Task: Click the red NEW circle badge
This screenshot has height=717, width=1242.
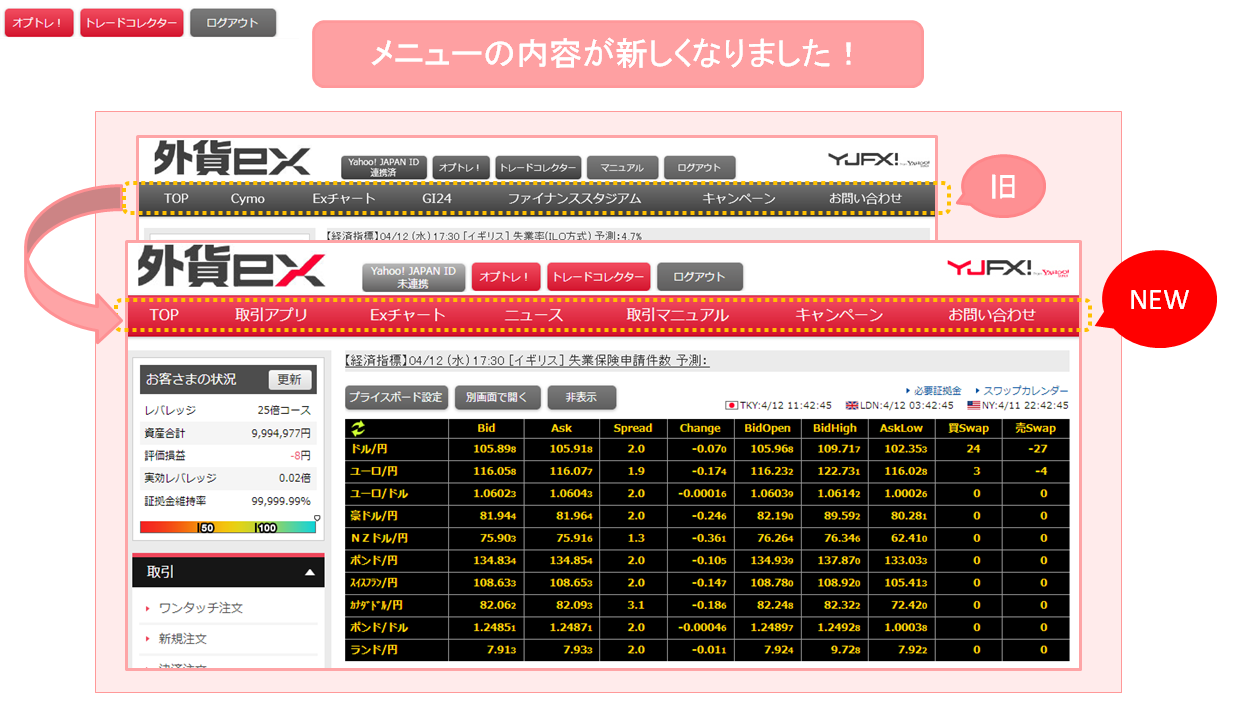Action: 1158,300
